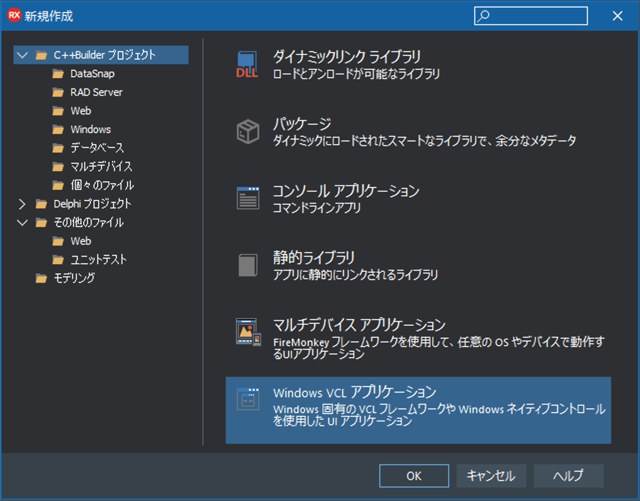
Task: Select その他のファイル tree label
Action: 89,223
